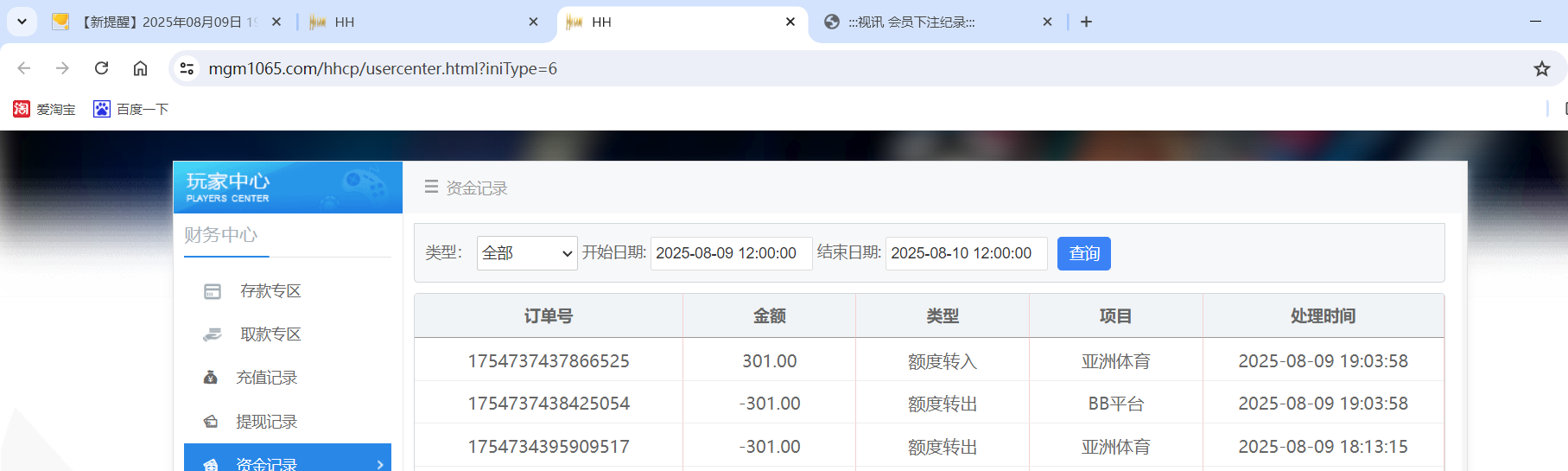Close the active HH tab

pyautogui.click(x=790, y=22)
